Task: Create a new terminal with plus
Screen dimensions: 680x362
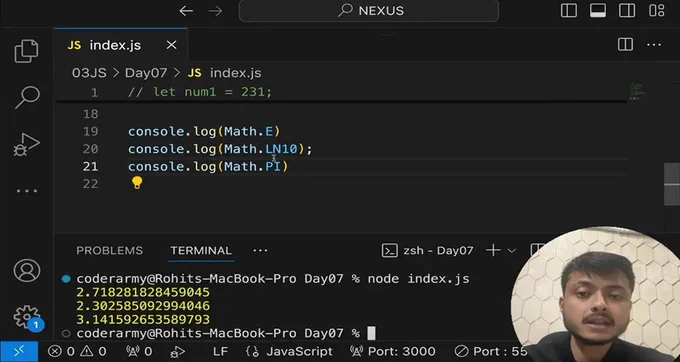Action: pyautogui.click(x=493, y=251)
